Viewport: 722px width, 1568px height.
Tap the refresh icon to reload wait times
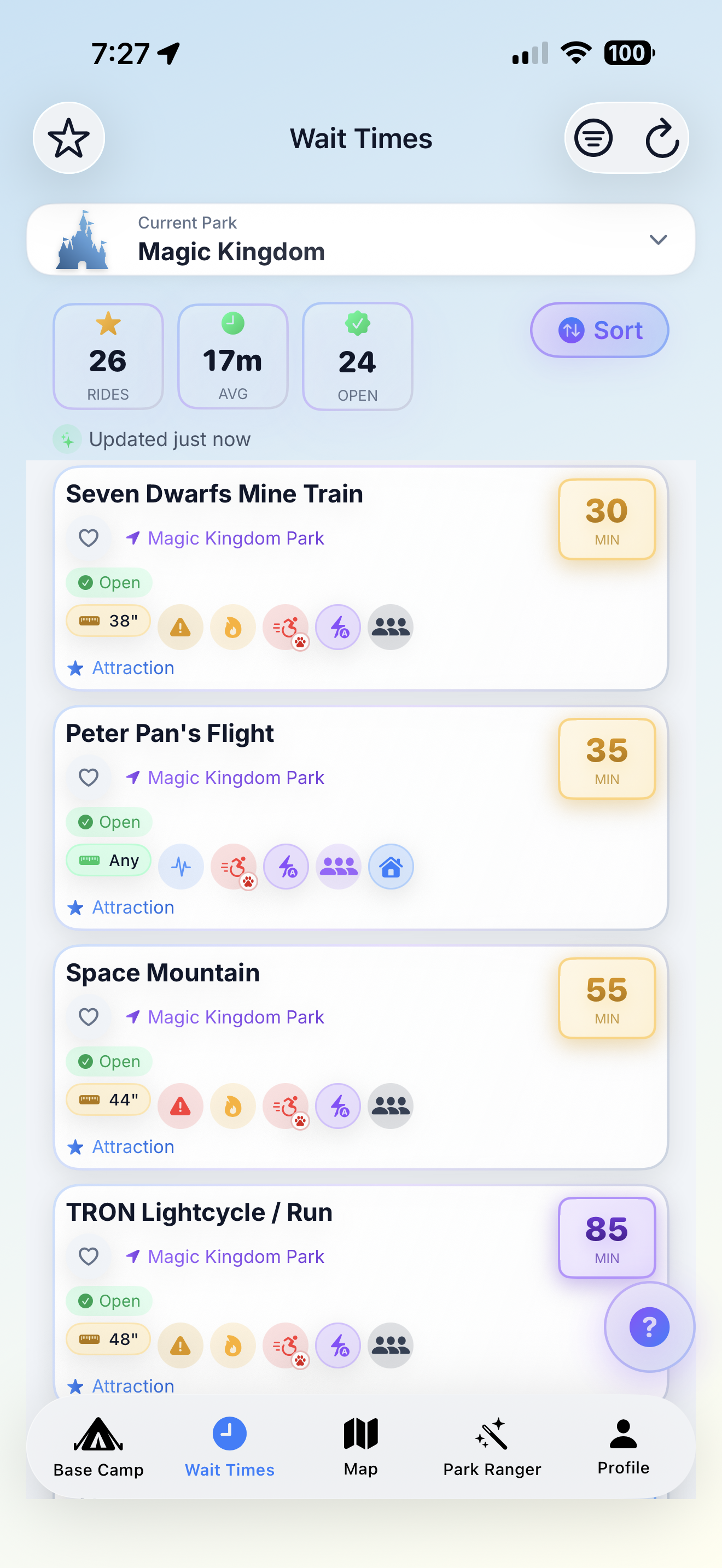(x=663, y=138)
